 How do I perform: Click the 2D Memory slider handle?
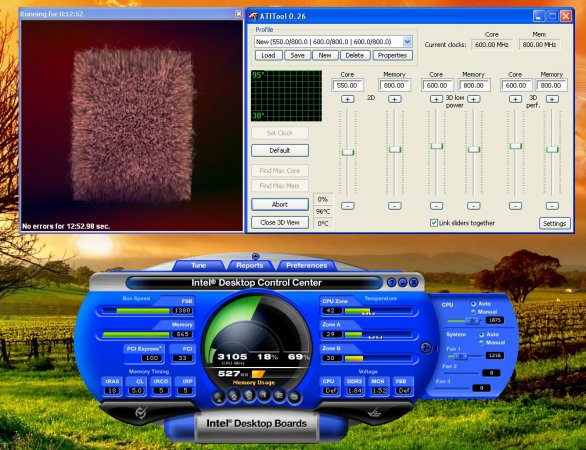point(395,150)
